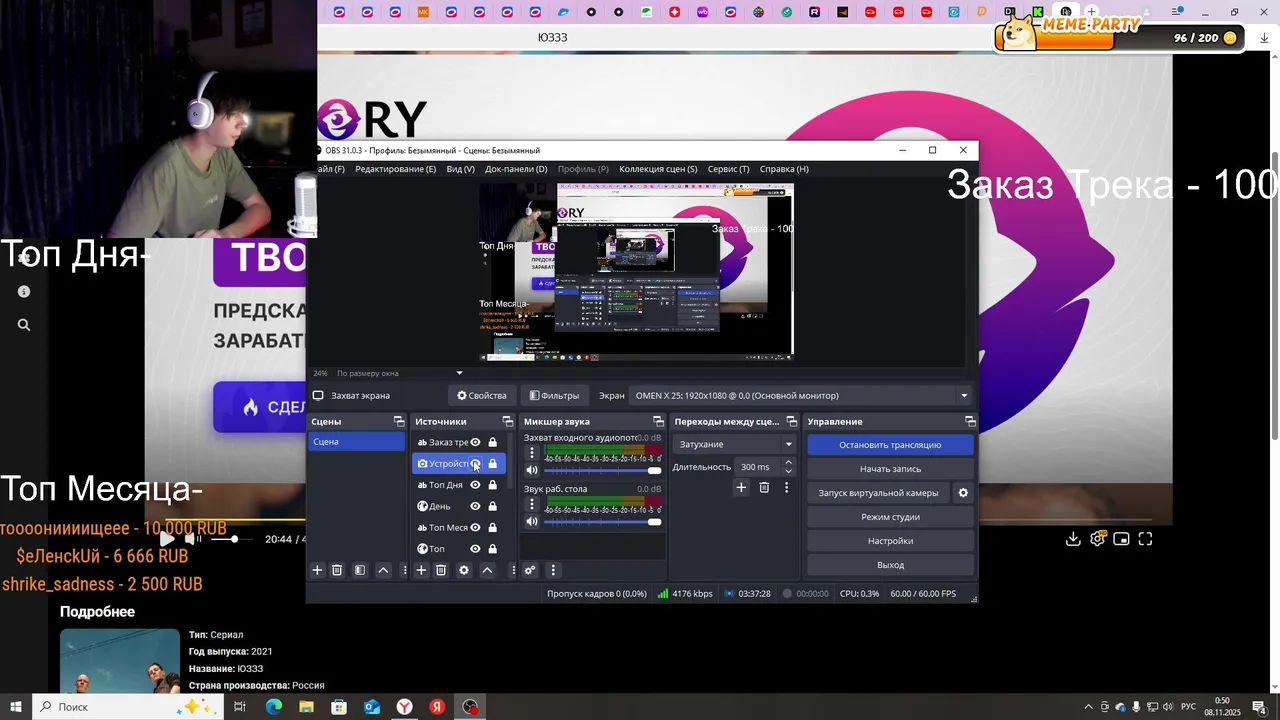Open File Explorer from the taskbar
The width and height of the screenshot is (1280, 720).
tap(306, 707)
